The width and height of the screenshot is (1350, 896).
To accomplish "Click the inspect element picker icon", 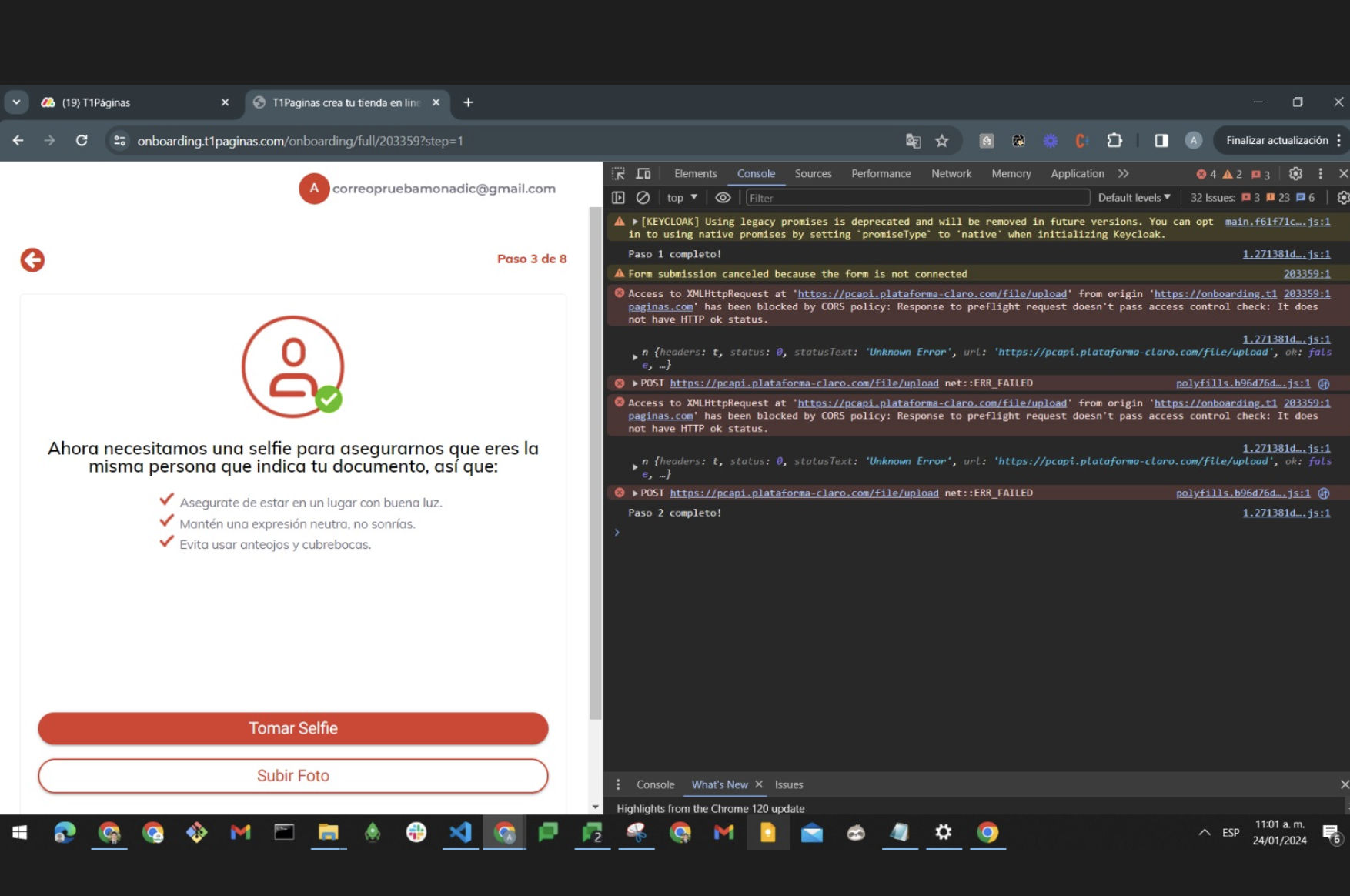I will click(618, 174).
